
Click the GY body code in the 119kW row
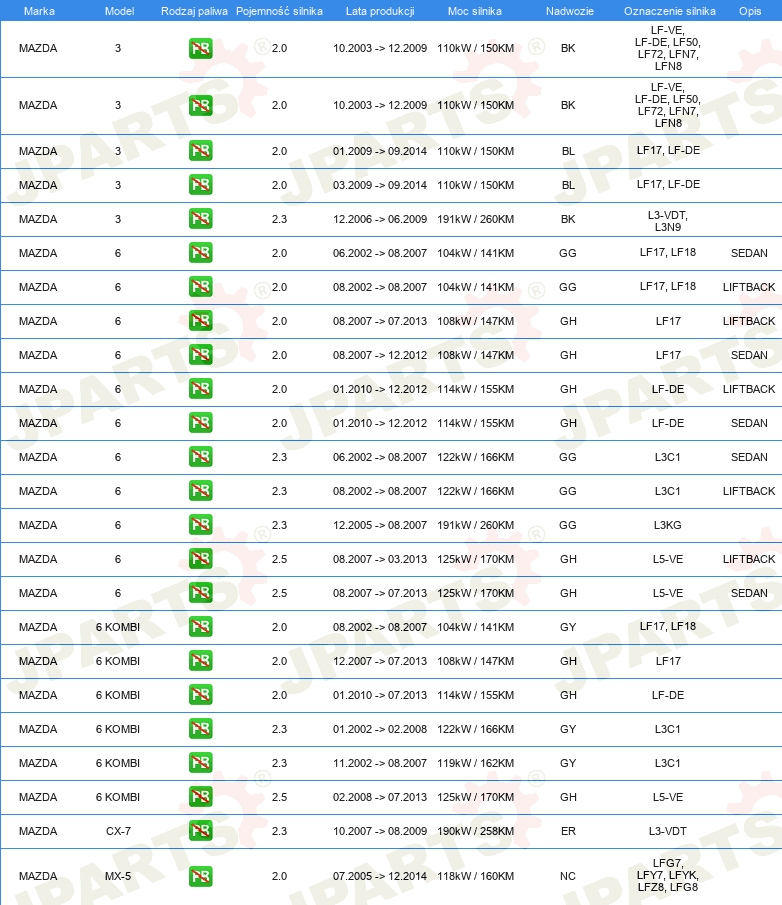tap(568, 763)
